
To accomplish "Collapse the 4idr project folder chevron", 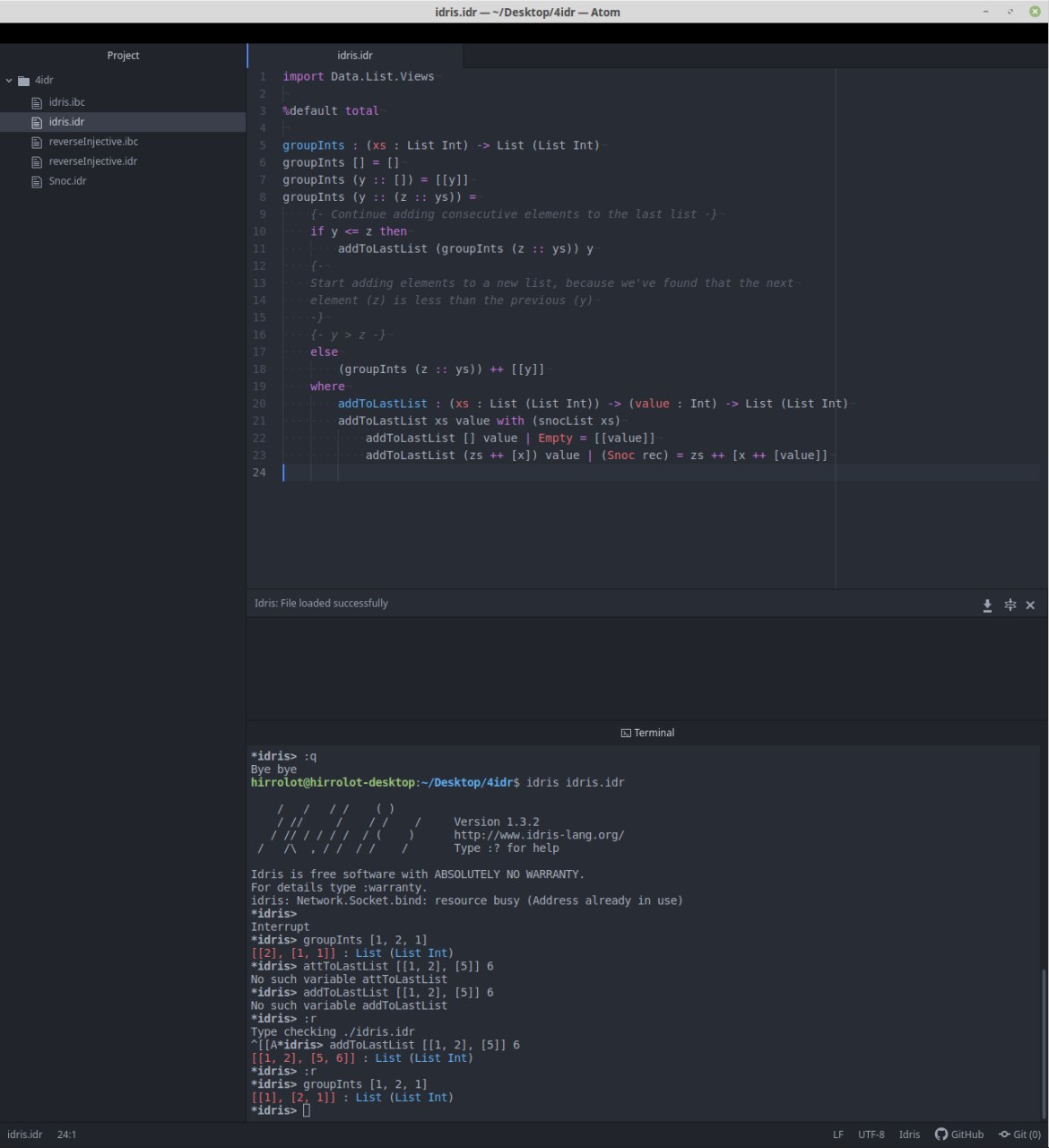I will [9, 81].
